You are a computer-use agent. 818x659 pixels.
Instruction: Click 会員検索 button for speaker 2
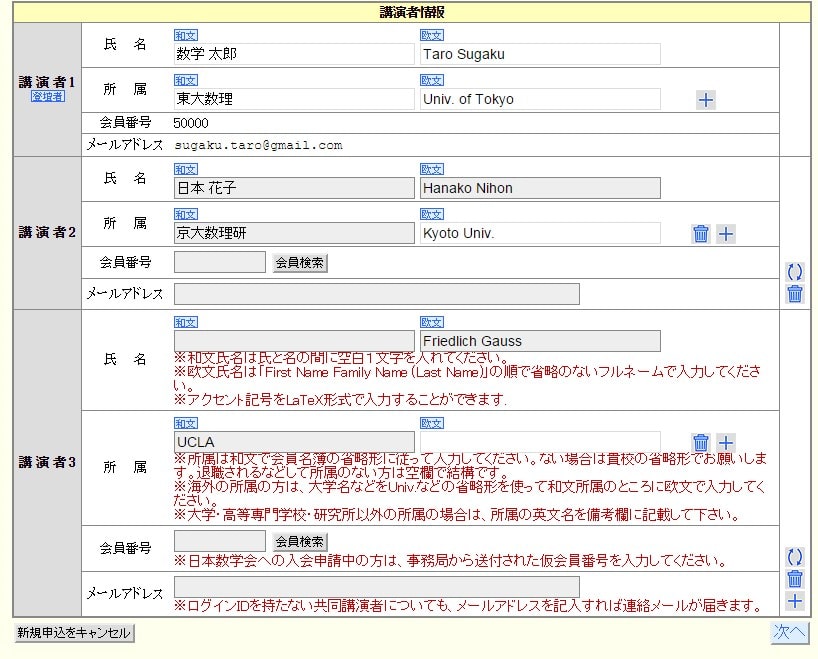tap(300, 263)
